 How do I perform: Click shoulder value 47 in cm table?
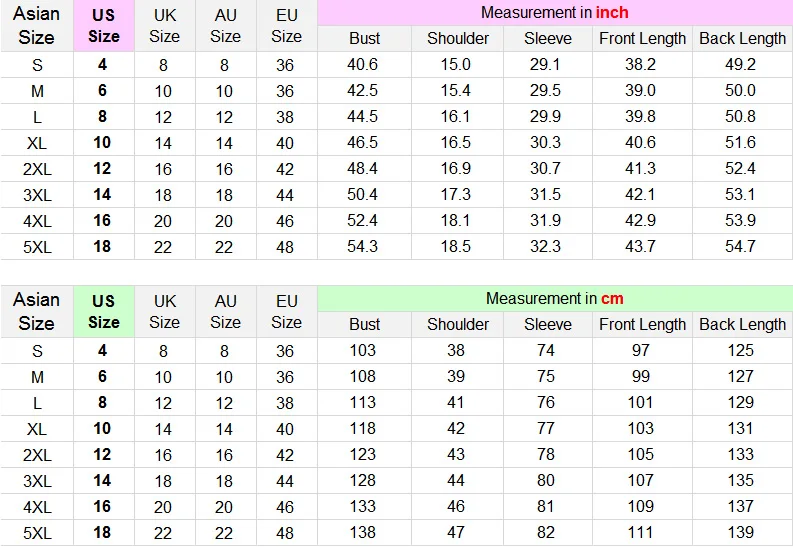[456, 532]
